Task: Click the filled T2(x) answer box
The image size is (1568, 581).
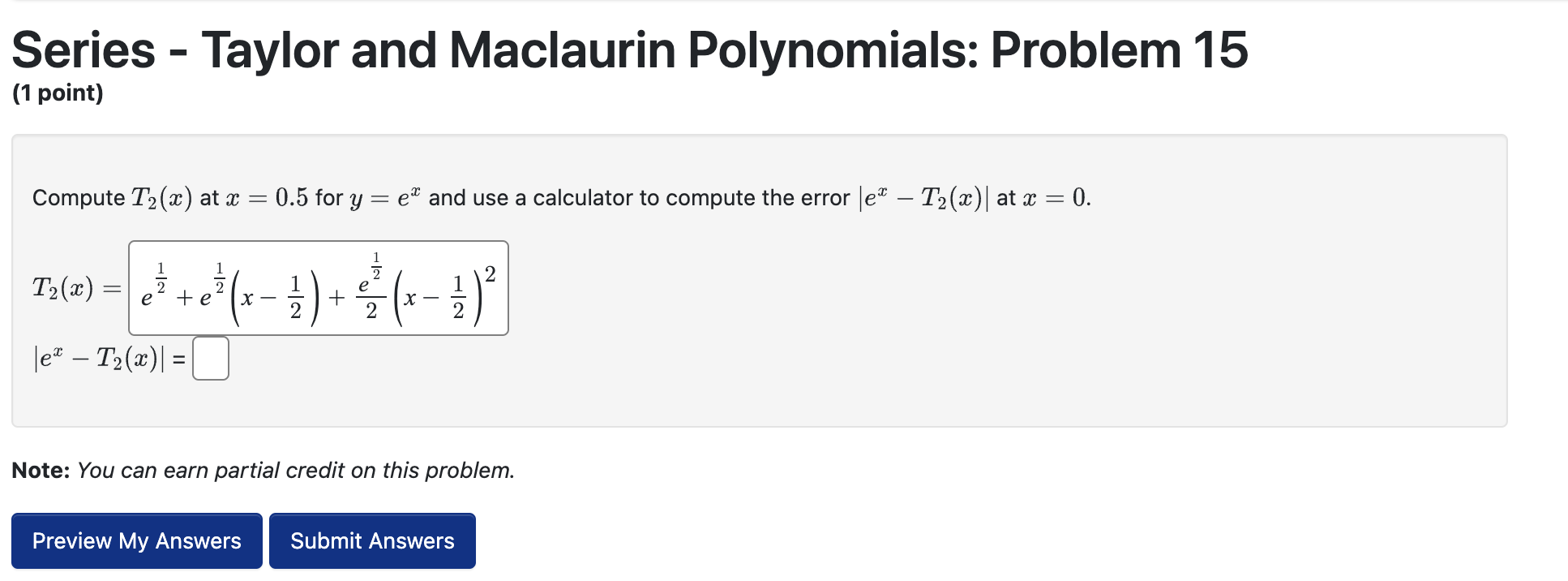Action: click(319, 286)
